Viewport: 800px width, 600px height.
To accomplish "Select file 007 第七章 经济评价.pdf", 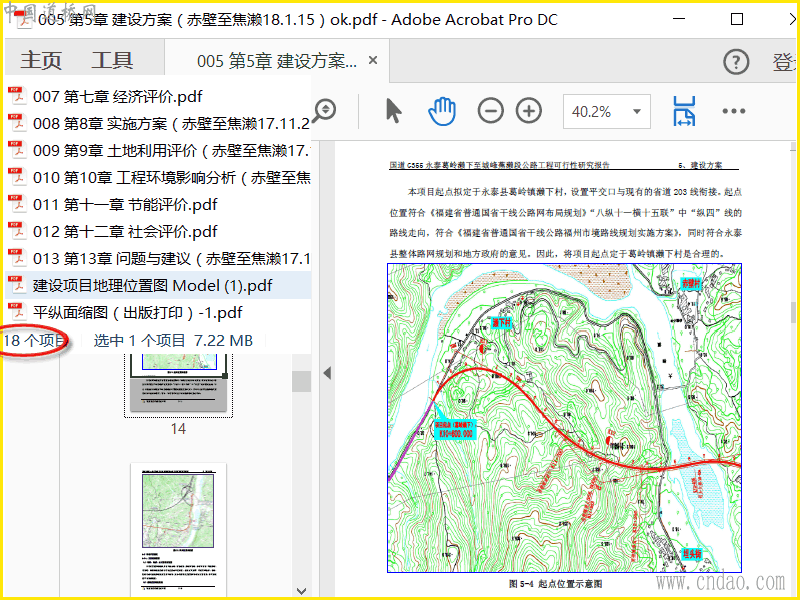I will tap(117, 97).
